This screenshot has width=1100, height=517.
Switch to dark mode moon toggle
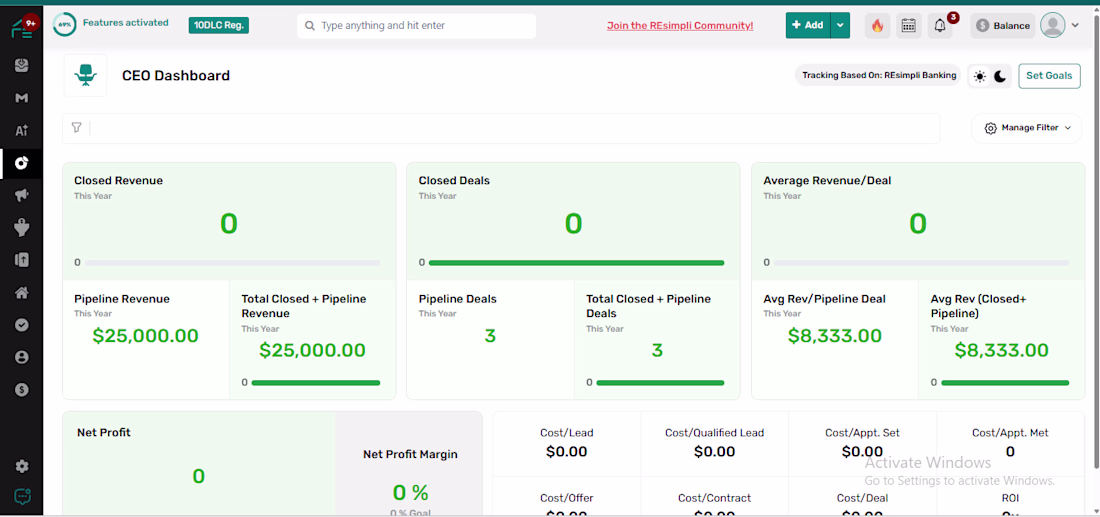(x=1000, y=76)
